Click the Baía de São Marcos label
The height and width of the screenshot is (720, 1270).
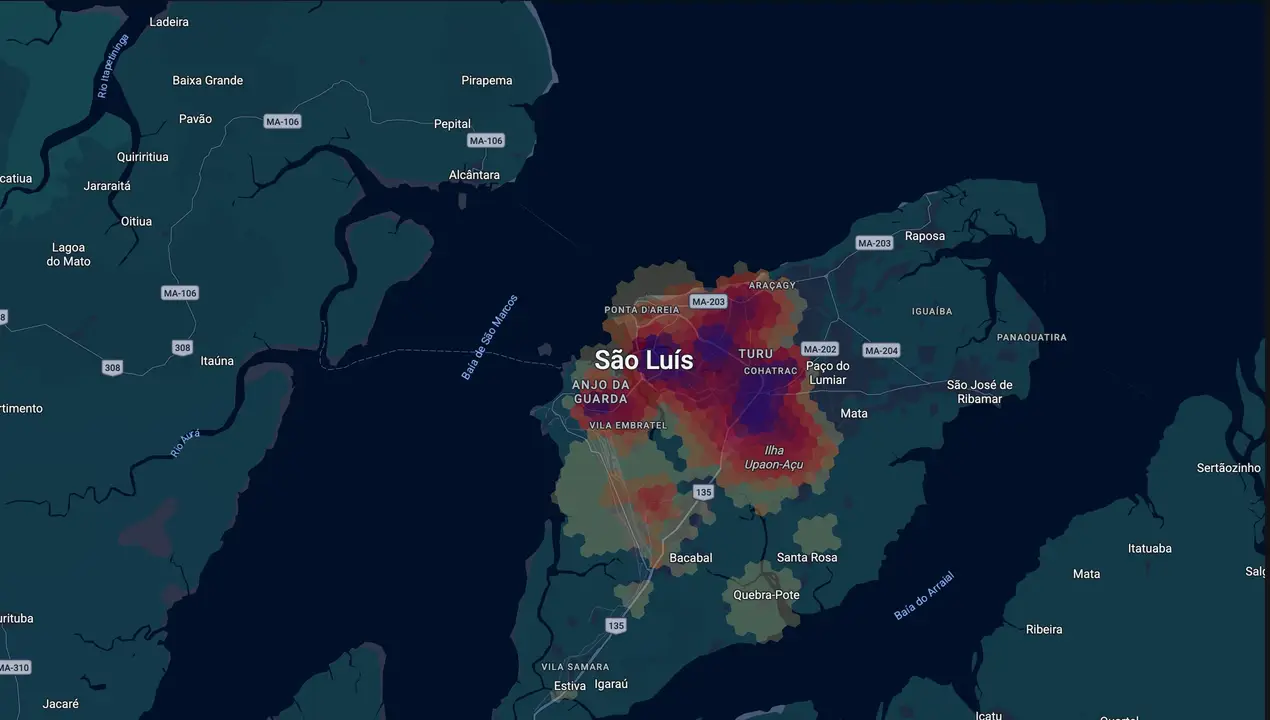coord(489,337)
